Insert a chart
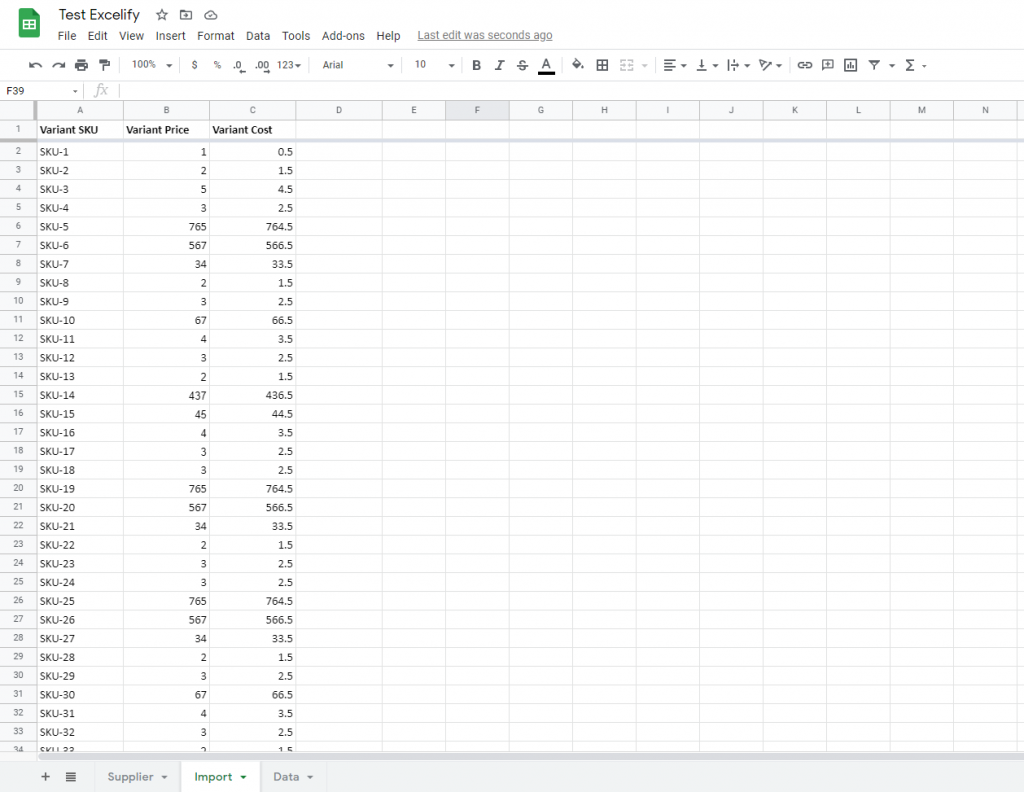The width and height of the screenshot is (1024, 792). point(850,64)
